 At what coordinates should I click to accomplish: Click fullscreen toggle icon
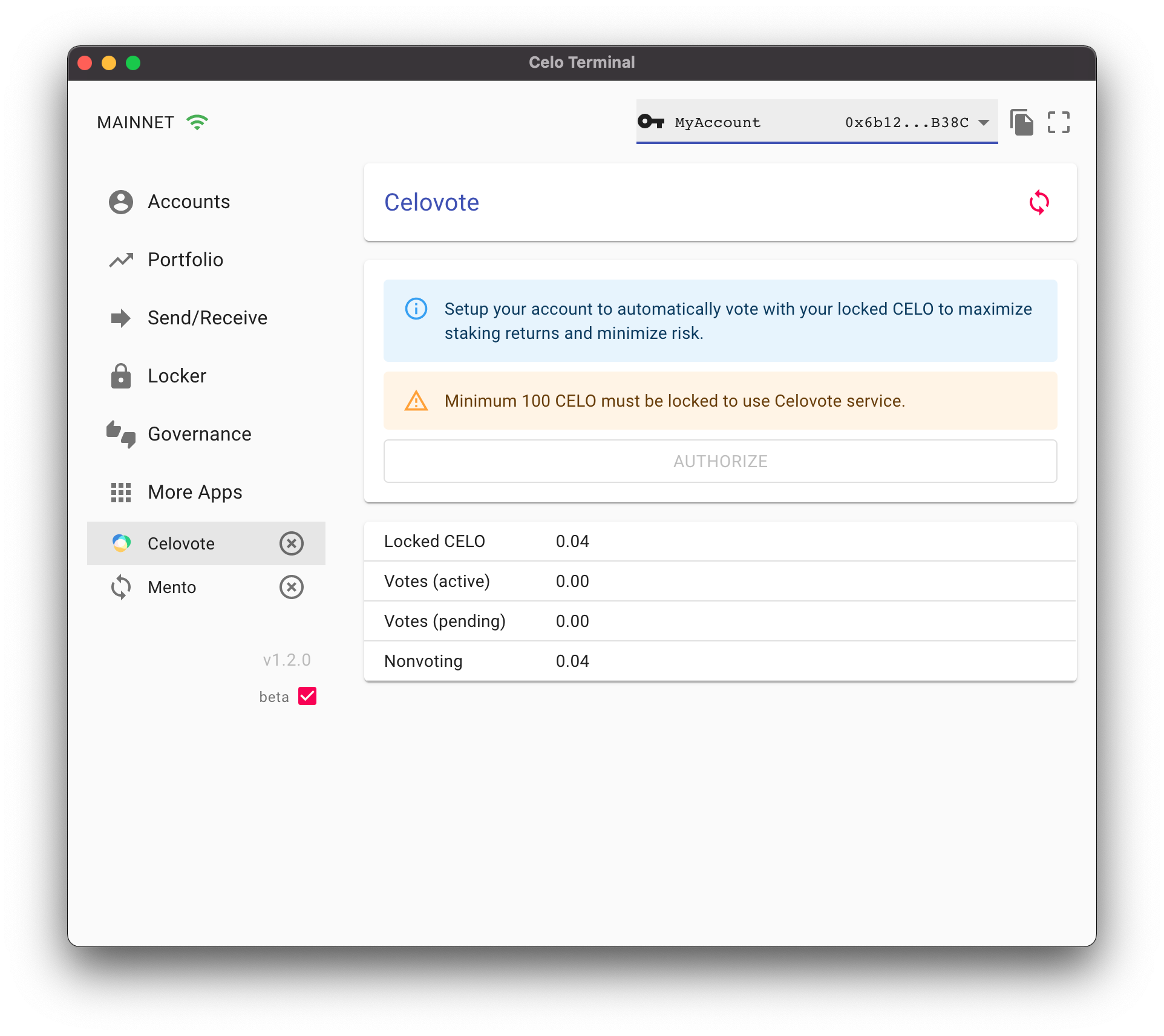(1058, 122)
